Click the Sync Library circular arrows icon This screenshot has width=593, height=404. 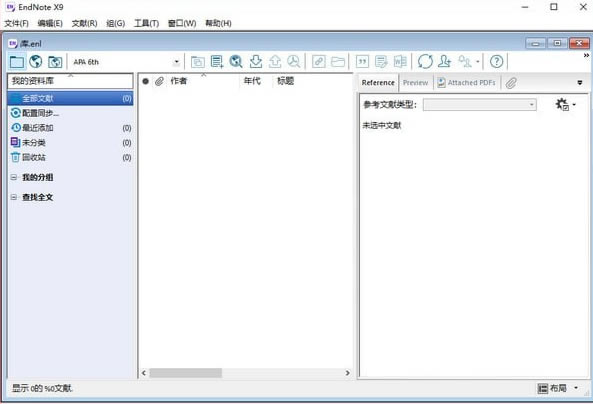[425, 61]
